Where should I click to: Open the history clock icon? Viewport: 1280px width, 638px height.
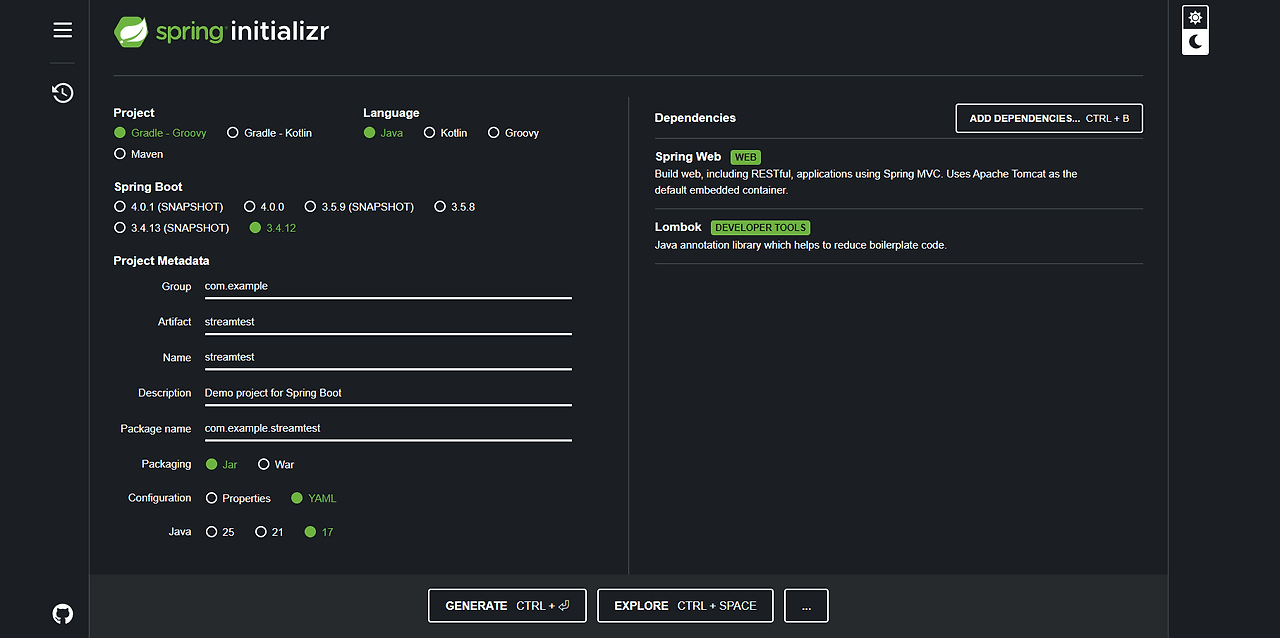(63, 93)
